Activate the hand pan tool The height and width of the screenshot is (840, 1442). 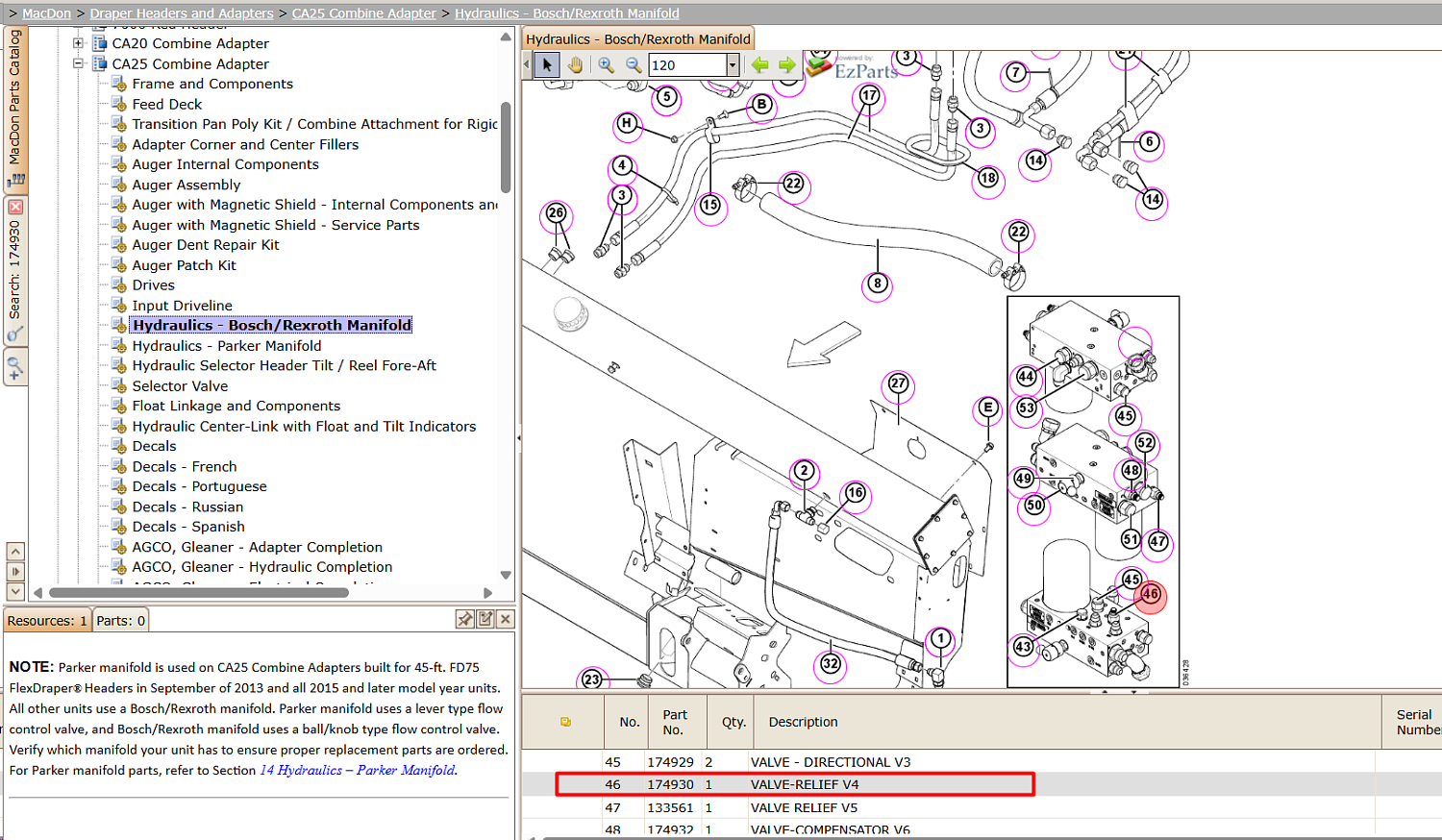[575, 65]
